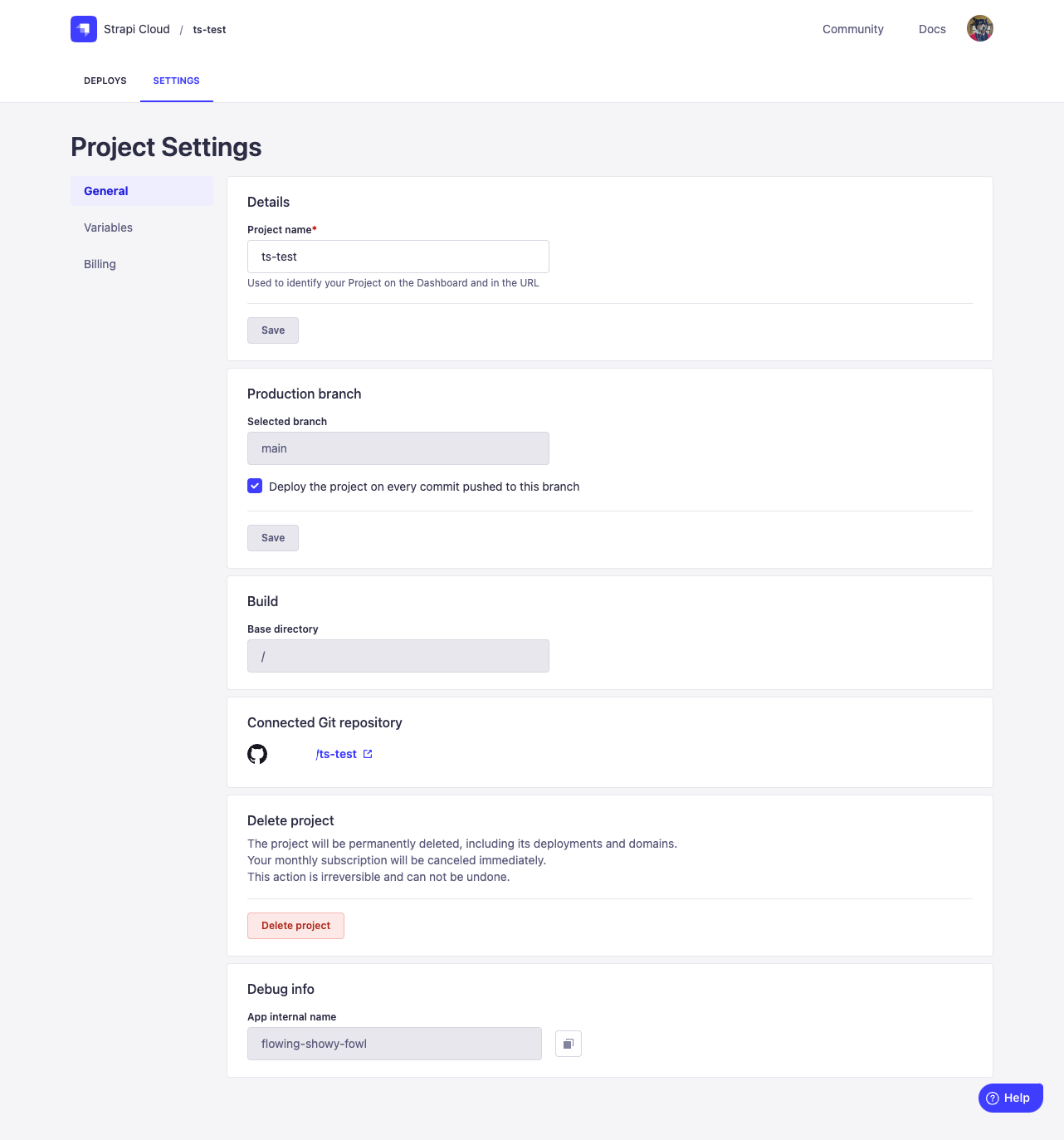The height and width of the screenshot is (1140, 1064).
Task: Select the Settings tab
Action: 176,81
